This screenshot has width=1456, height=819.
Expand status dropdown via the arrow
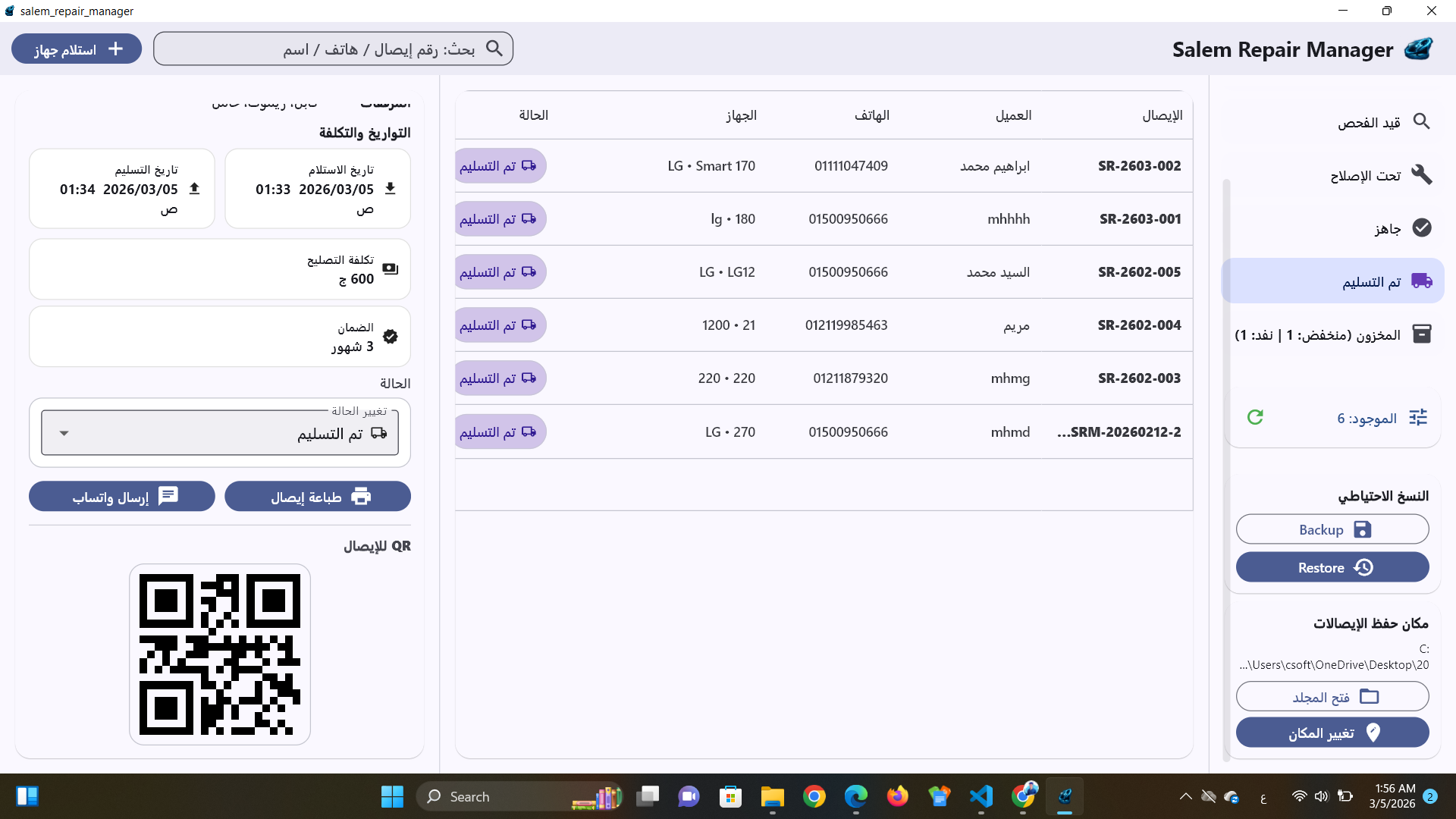click(64, 433)
